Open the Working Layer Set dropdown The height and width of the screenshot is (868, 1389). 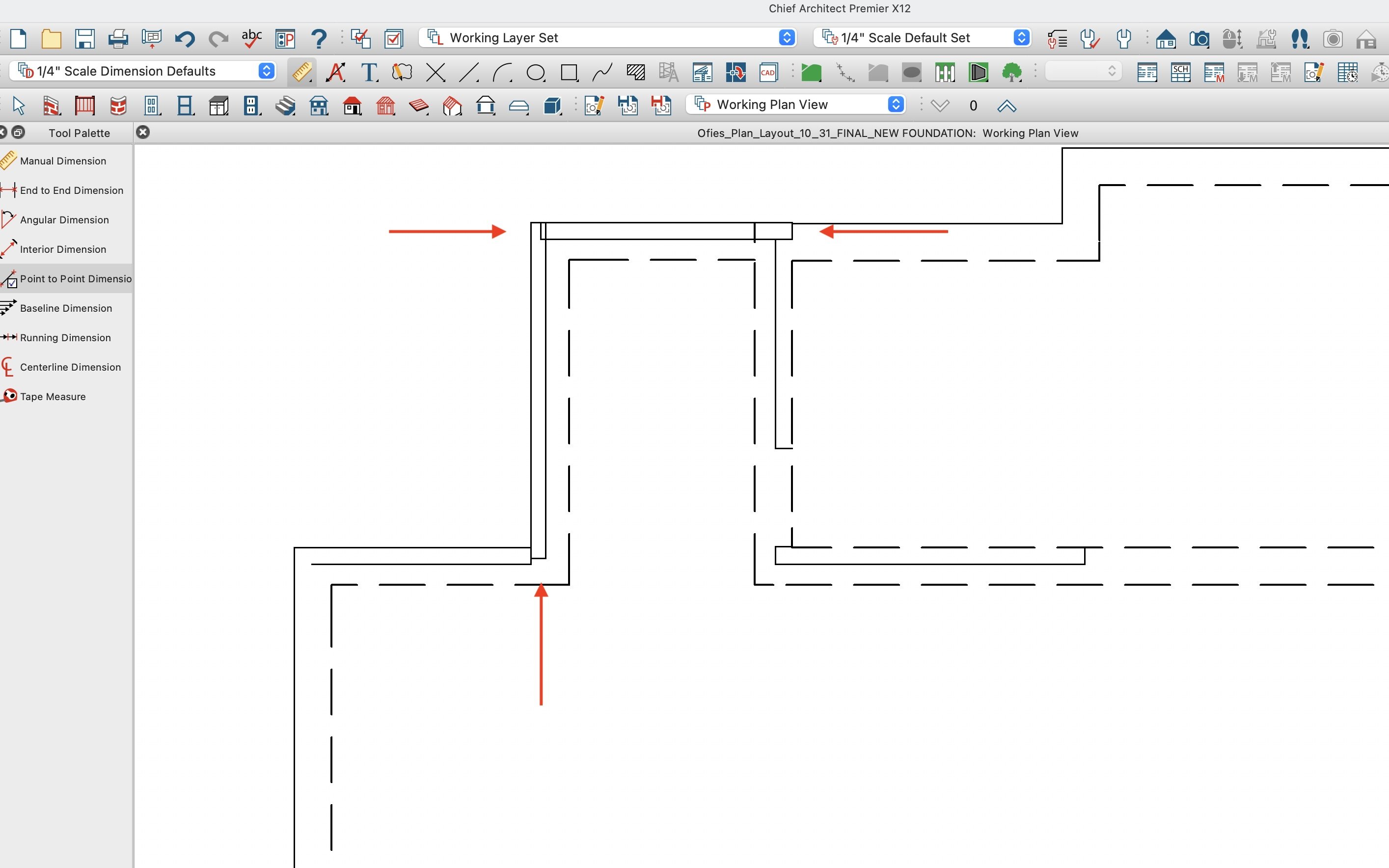[607, 38]
